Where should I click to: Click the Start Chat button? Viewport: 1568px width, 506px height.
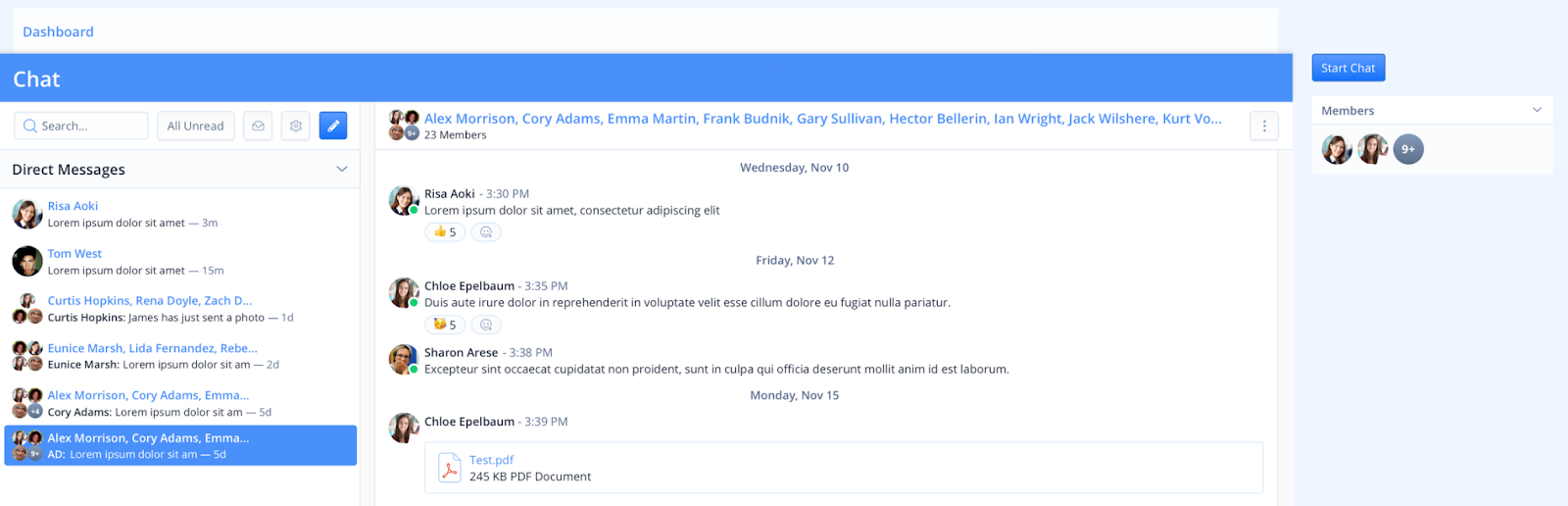pyautogui.click(x=1348, y=68)
